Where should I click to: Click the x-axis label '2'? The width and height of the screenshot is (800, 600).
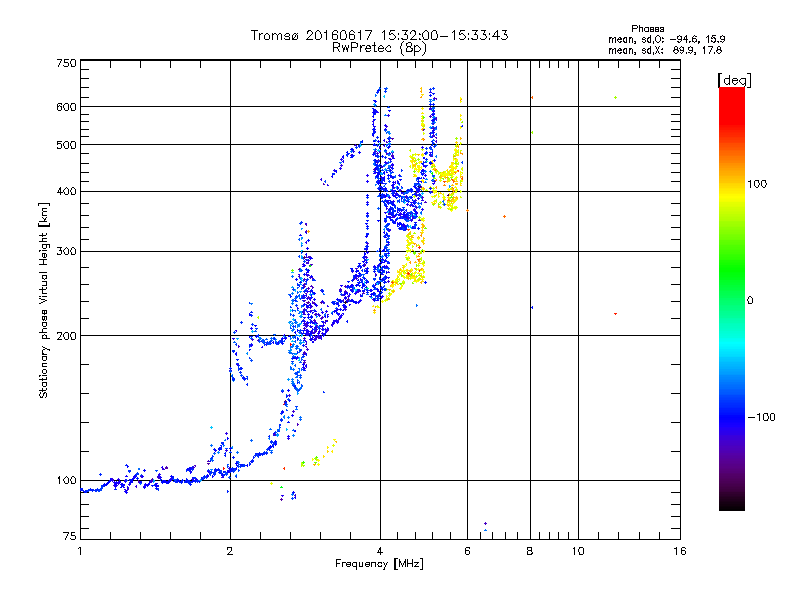click(x=230, y=551)
